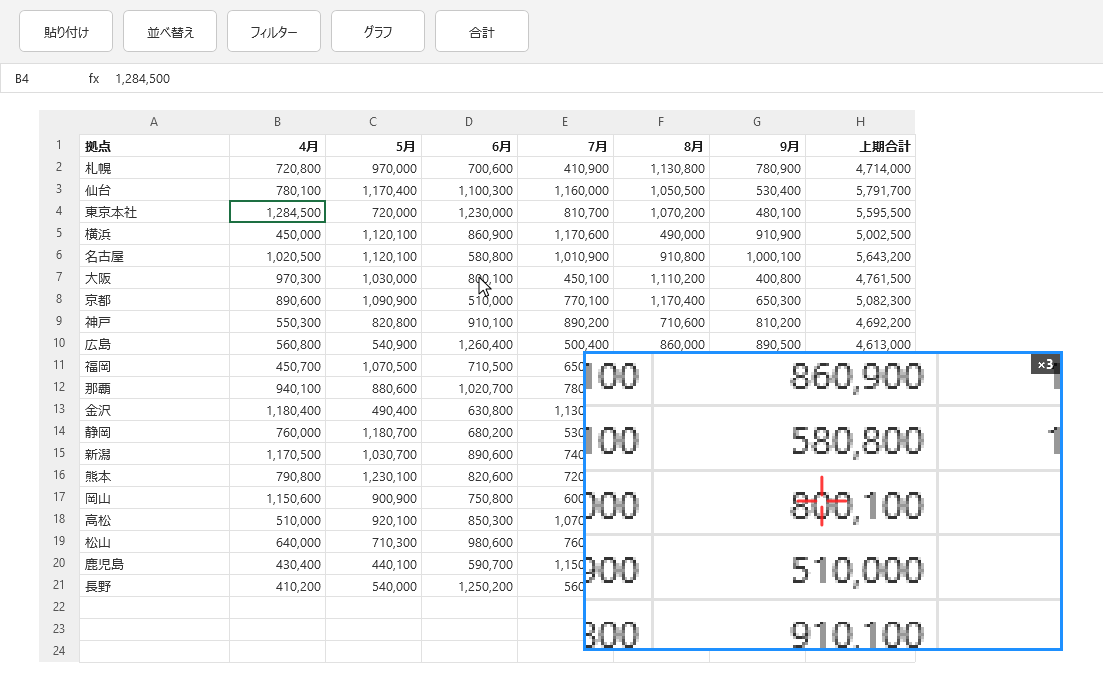Screen dimensions: 1103x691
Task: Select row header 7
Action: pyautogui.click(x=59, y=277)
